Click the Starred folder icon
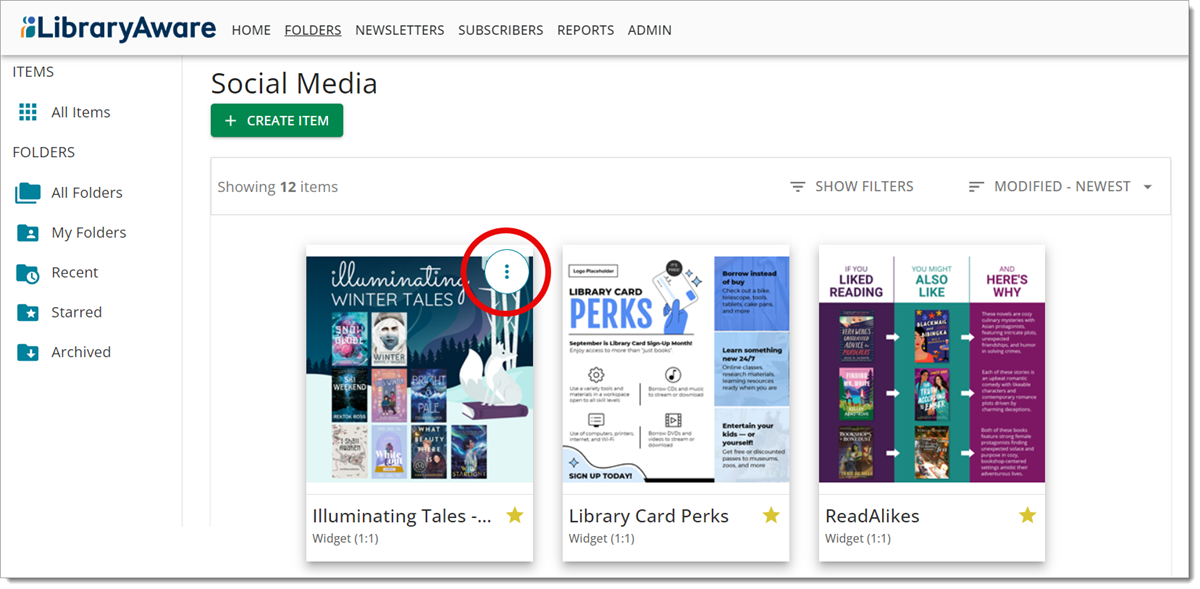This screenshot has height=589, width=1200. [x=28, y=312]
